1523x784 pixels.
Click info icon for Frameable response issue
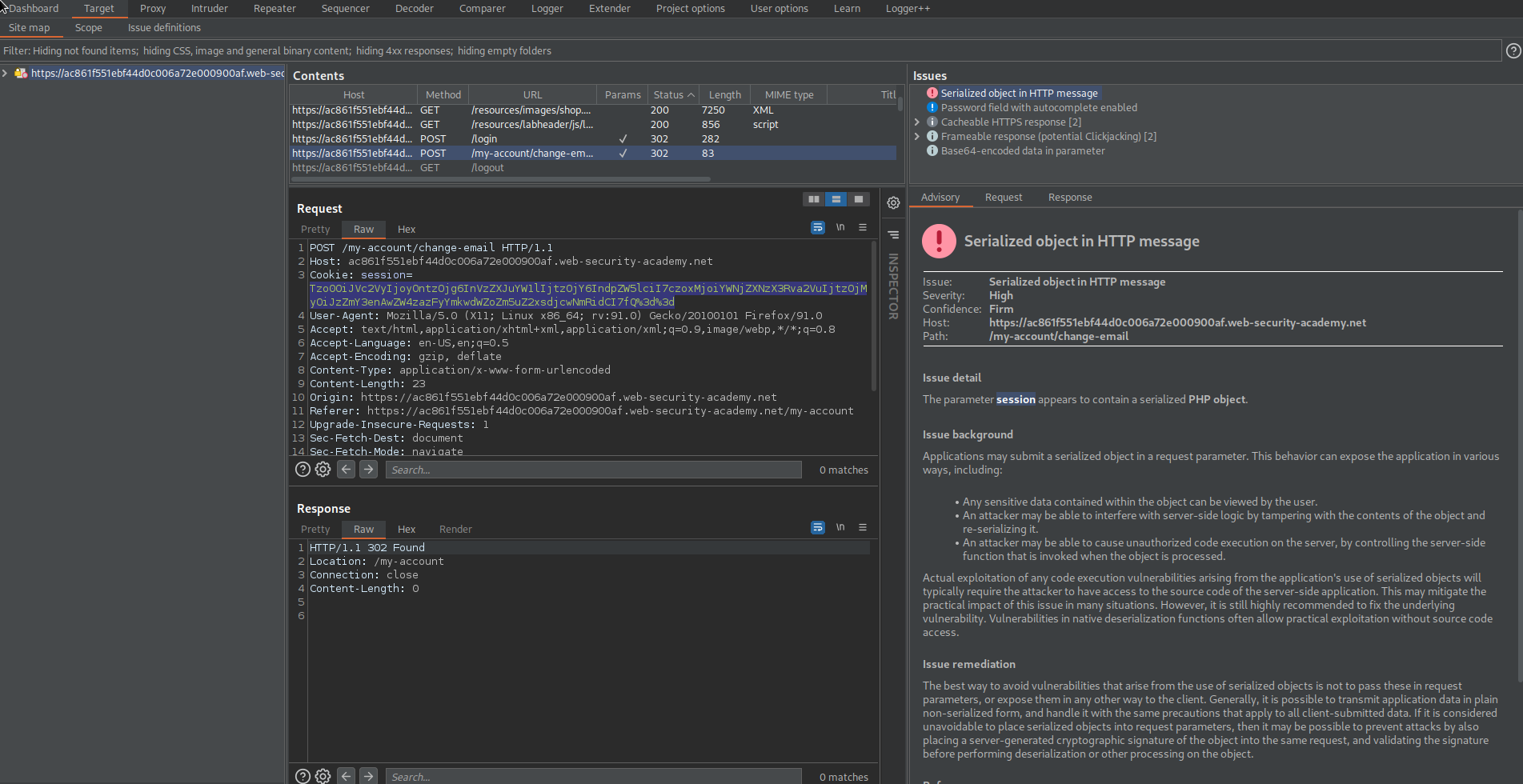coord(932,136)
